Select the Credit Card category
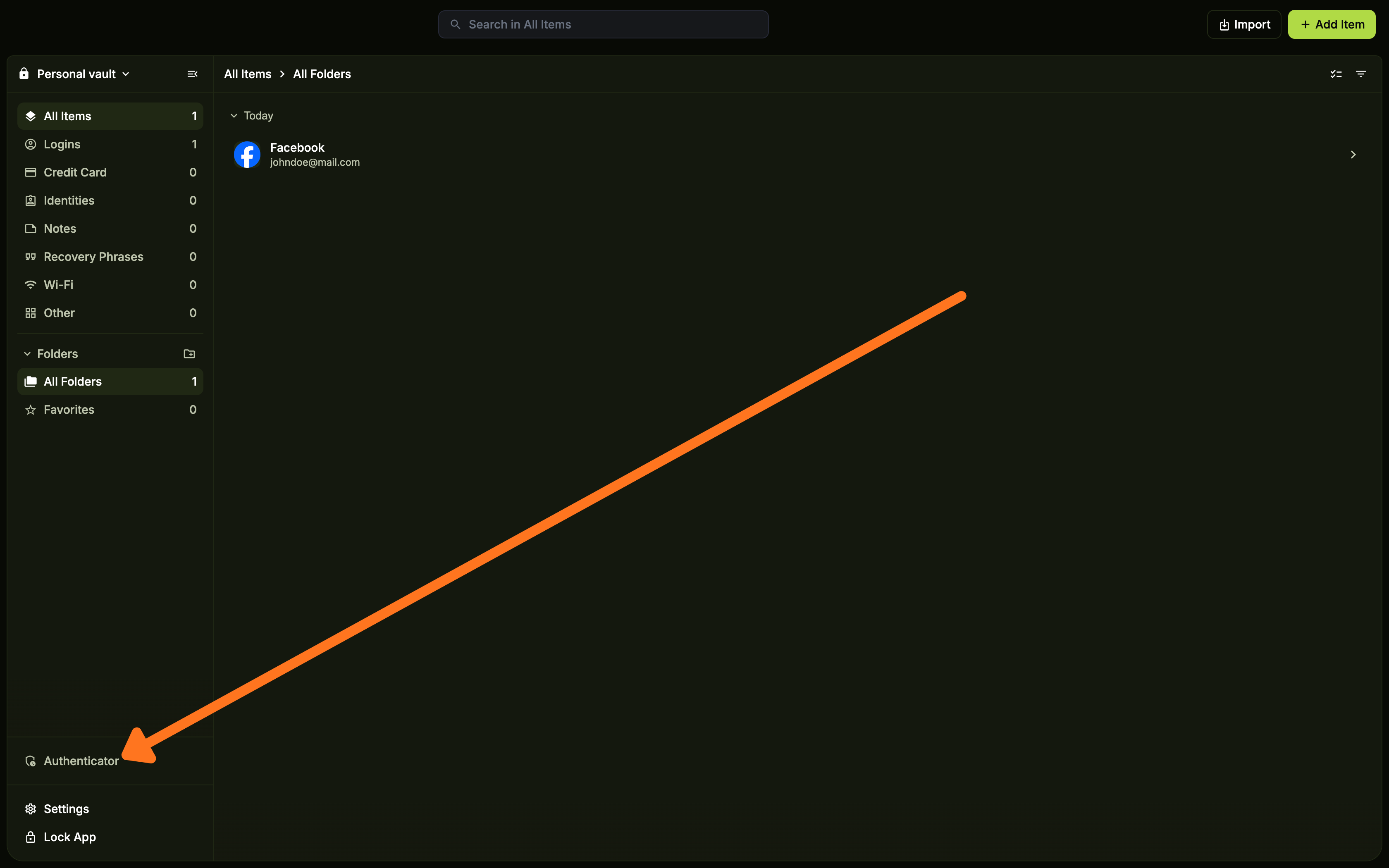1389x868 pixels. [x=110, y=173]
